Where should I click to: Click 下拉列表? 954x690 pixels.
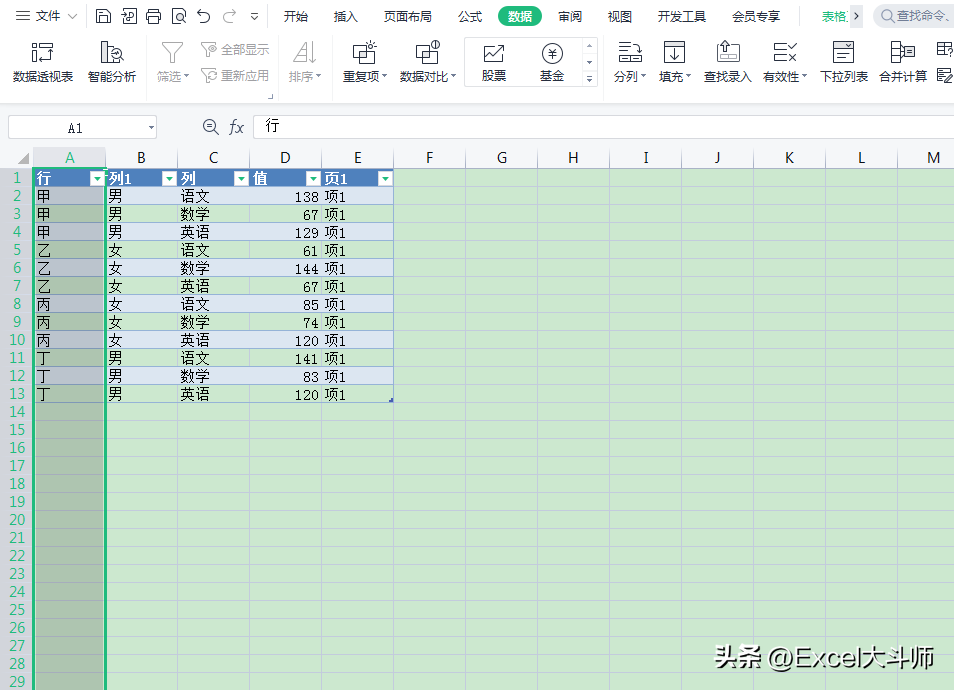tap(844, 61)
